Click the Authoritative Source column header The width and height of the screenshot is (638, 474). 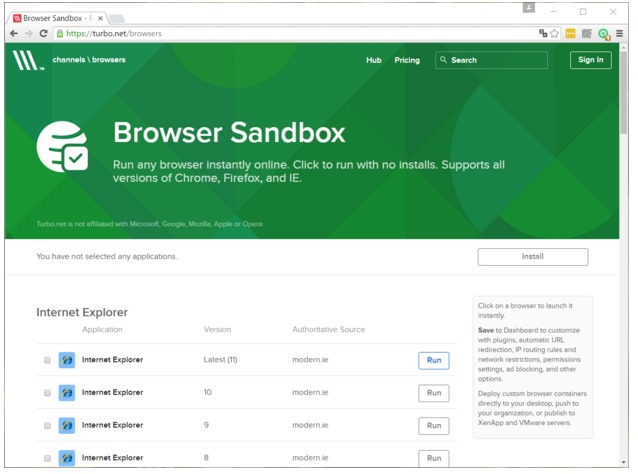coord(328,329)
